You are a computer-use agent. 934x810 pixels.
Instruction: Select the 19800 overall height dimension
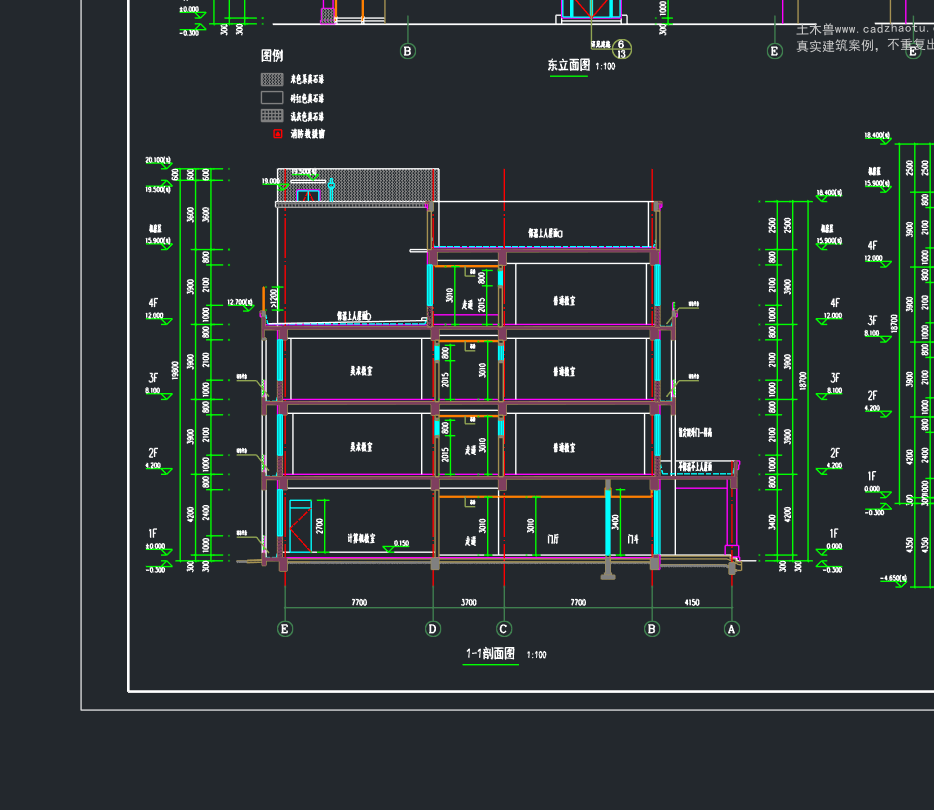175,370
